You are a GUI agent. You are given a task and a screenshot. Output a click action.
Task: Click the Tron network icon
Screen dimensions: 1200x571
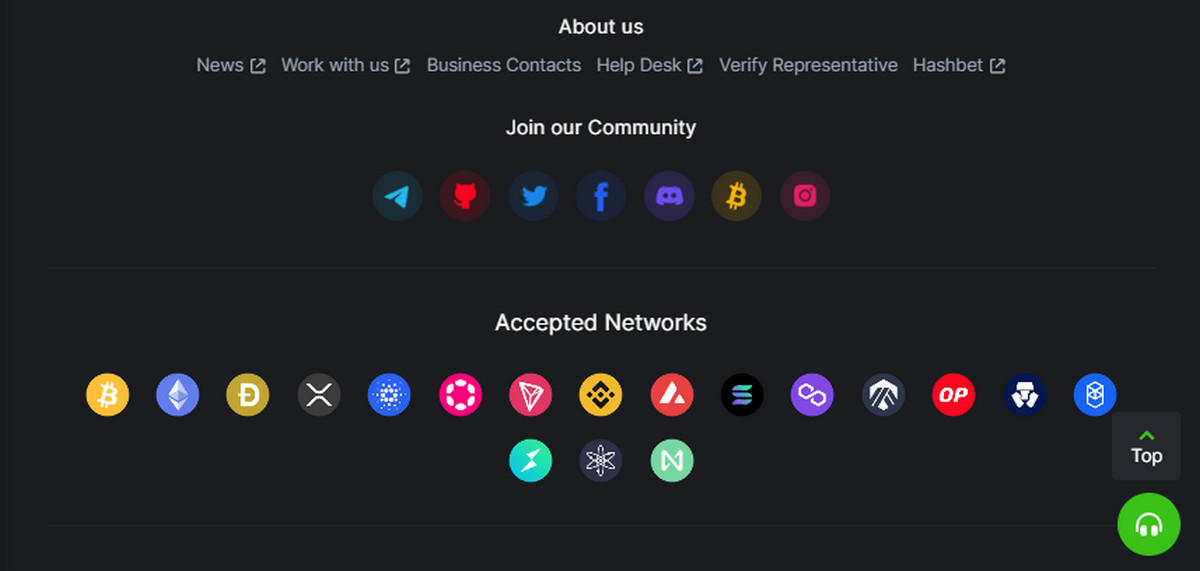[x=531, y=395]
